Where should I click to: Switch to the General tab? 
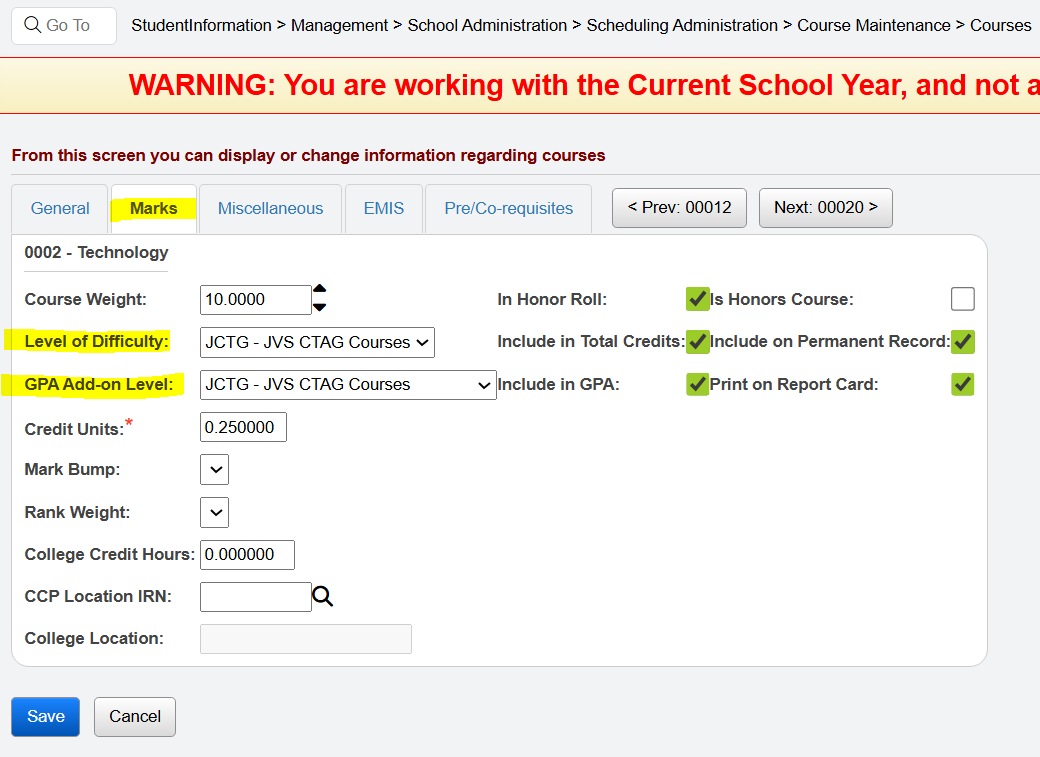coord(60,208)
